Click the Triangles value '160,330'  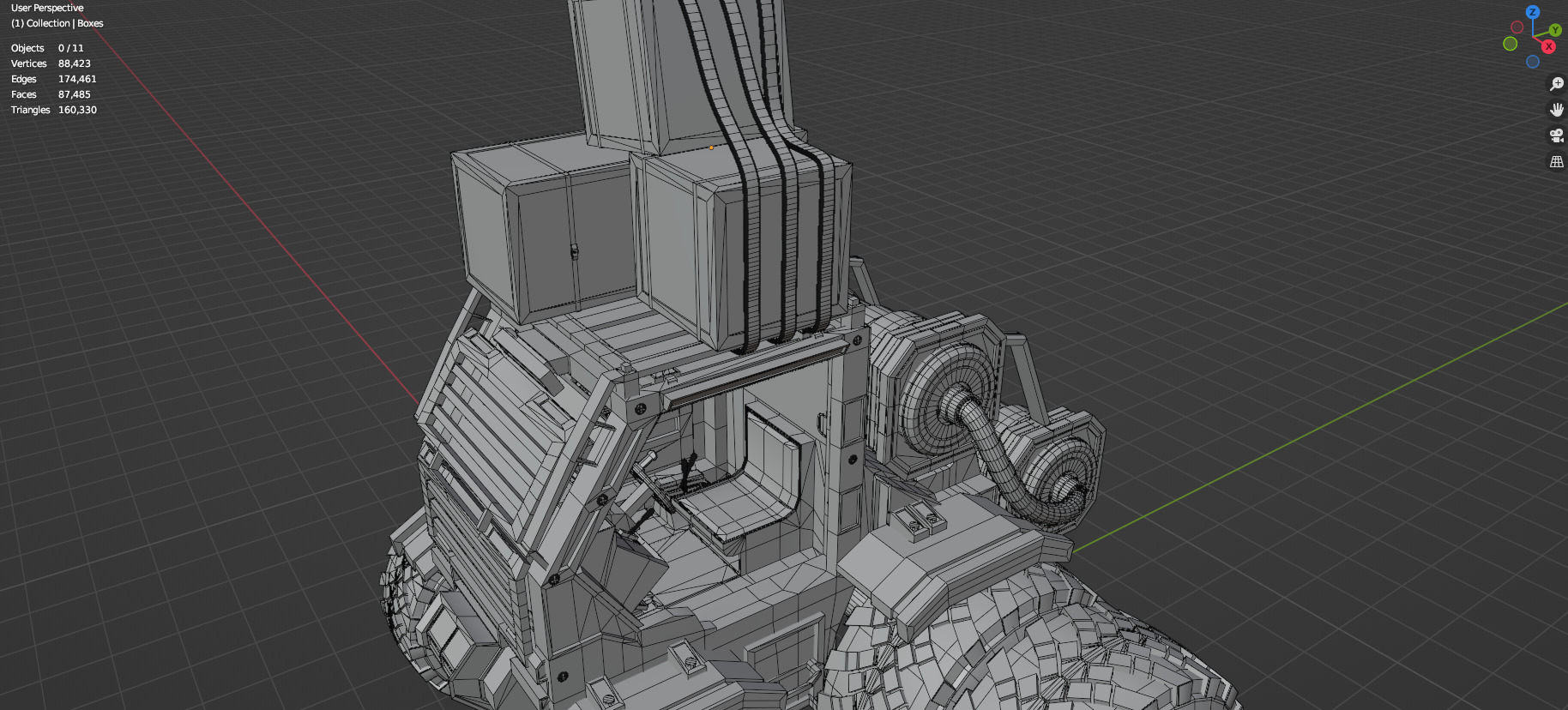tap(77, 110)
